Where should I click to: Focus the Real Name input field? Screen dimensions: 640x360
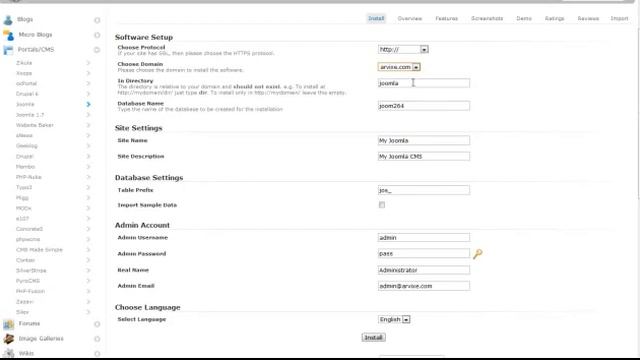pos(424,270)
